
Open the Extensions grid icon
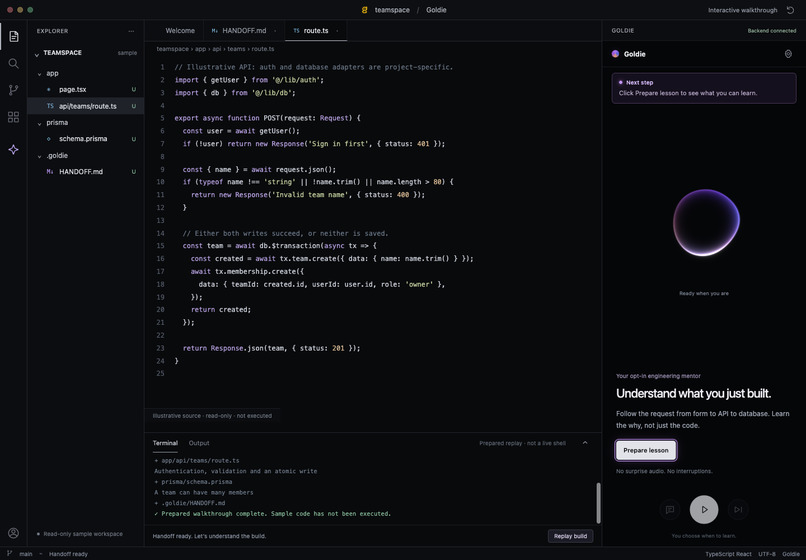coord(14,117)
